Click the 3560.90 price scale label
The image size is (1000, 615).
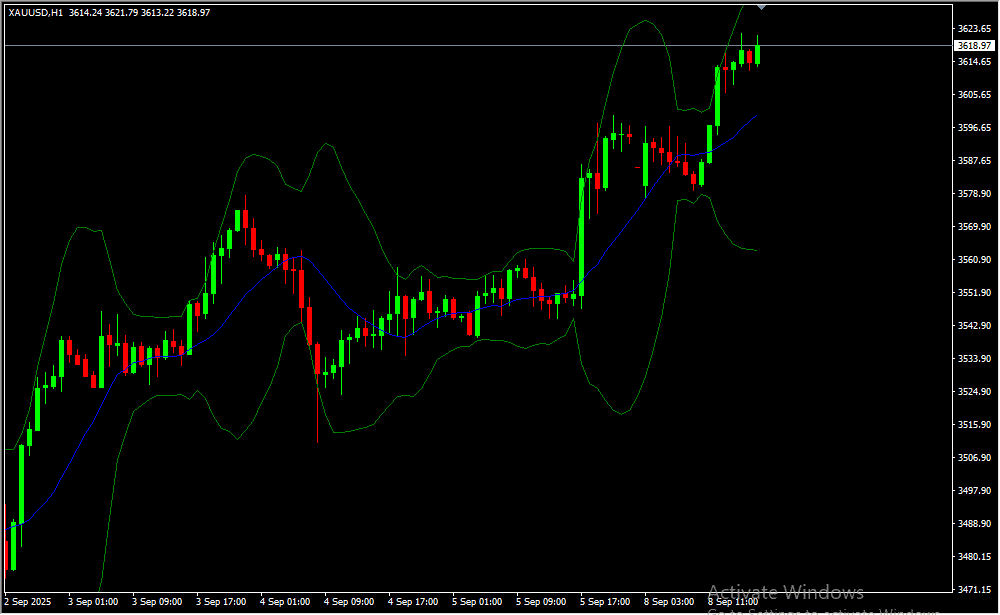point(973,260)
